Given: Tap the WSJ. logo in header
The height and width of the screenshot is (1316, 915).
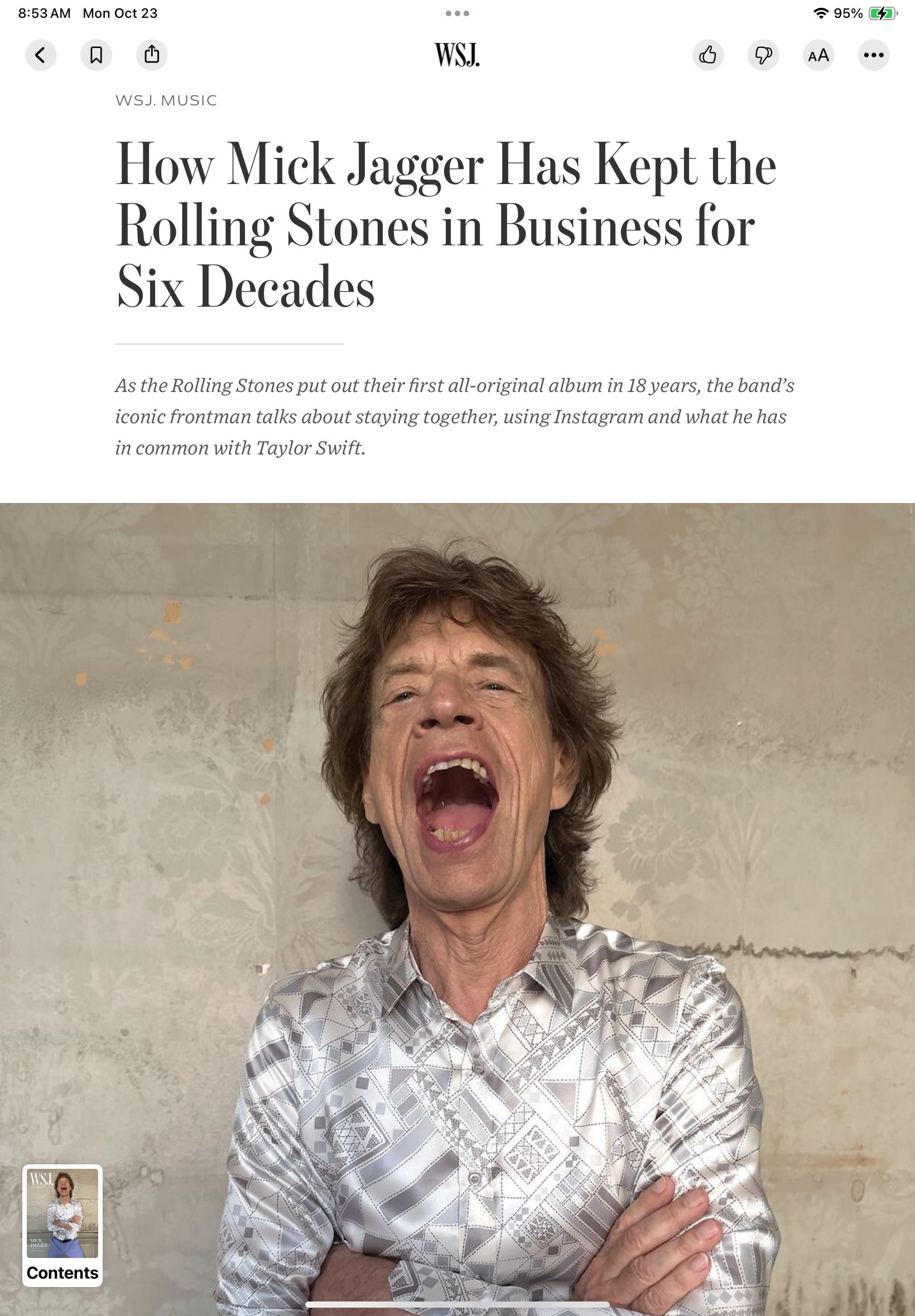Looking at the screenshot, I should coord(457,55).
